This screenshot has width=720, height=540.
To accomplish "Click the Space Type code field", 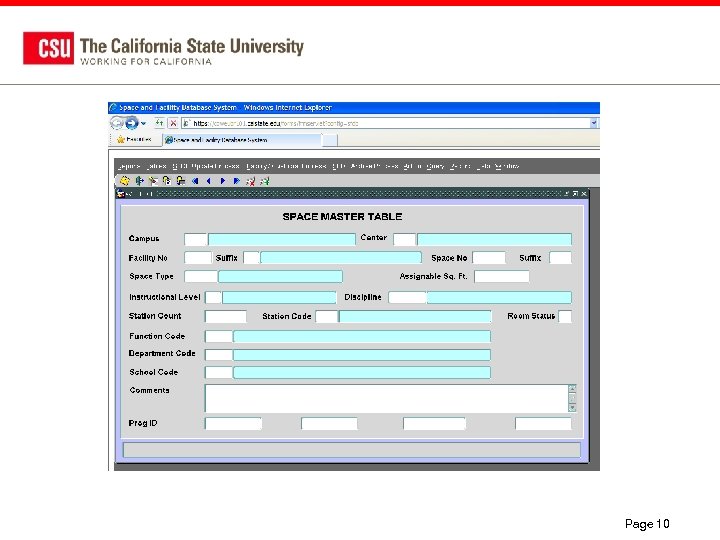I will click(x=201, y=276).
